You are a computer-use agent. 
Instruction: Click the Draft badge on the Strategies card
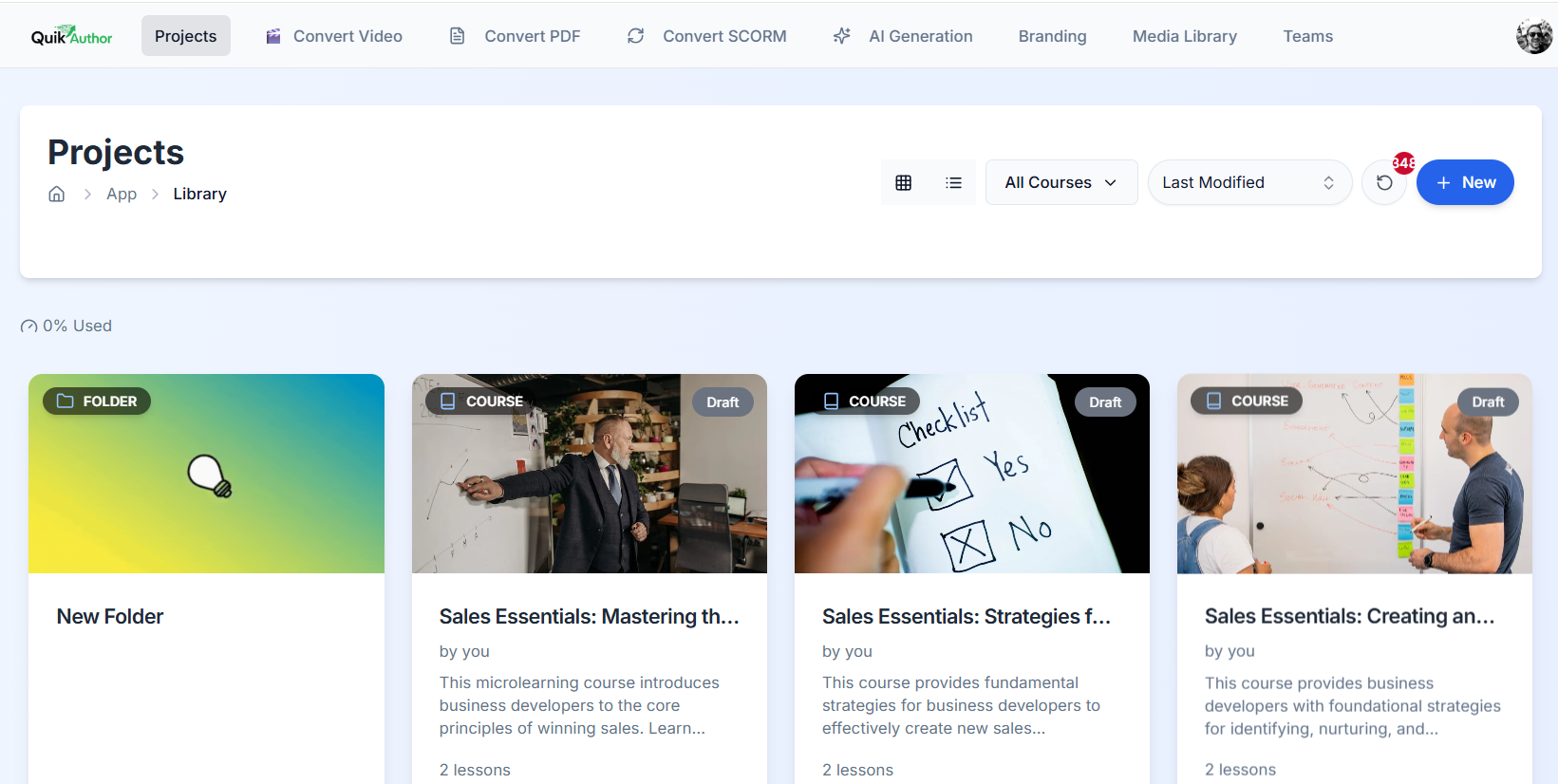(1105, 402)
